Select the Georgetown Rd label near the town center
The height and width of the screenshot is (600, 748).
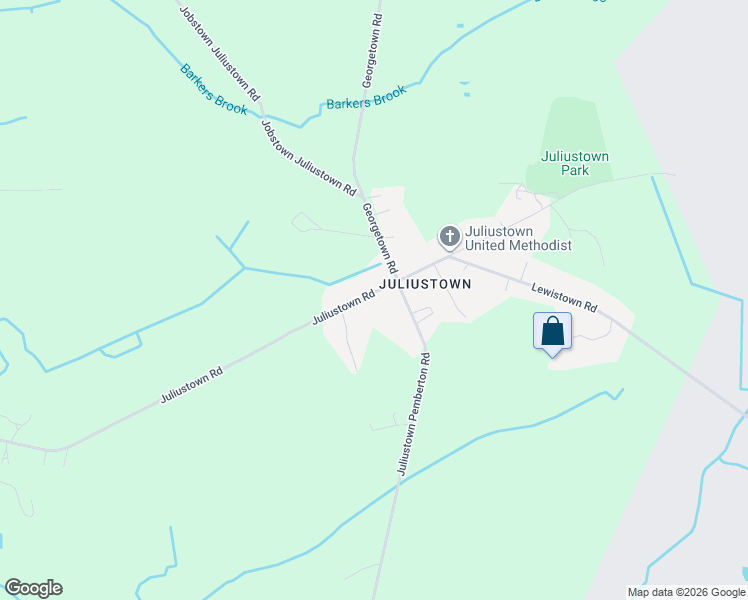380,238
